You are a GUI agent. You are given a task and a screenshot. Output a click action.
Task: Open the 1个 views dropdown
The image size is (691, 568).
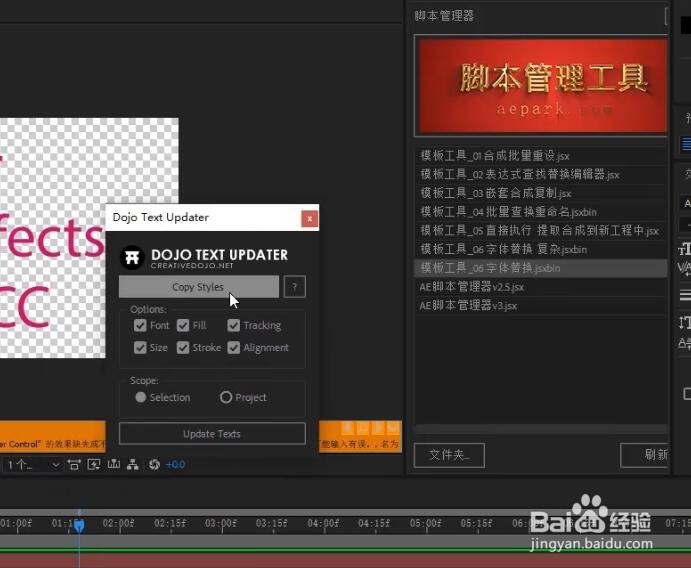click(33, 464)
